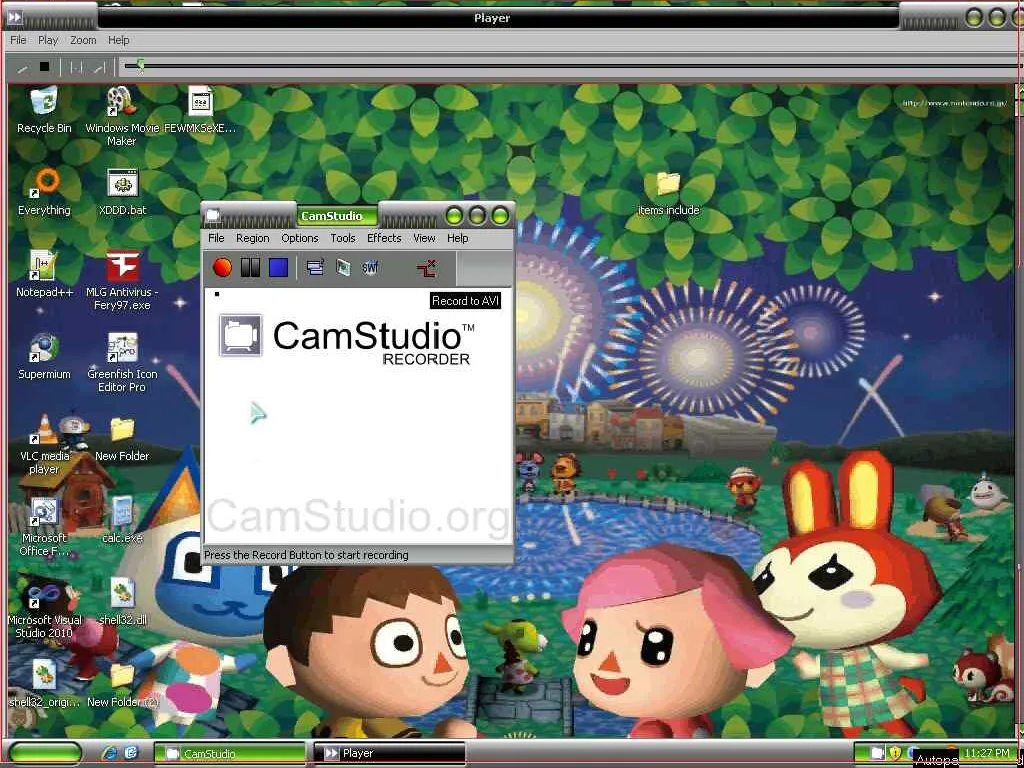1024x768 pixels.
Task: Click the Player's jump-to-start toolbar button
Action: [76, 67]
